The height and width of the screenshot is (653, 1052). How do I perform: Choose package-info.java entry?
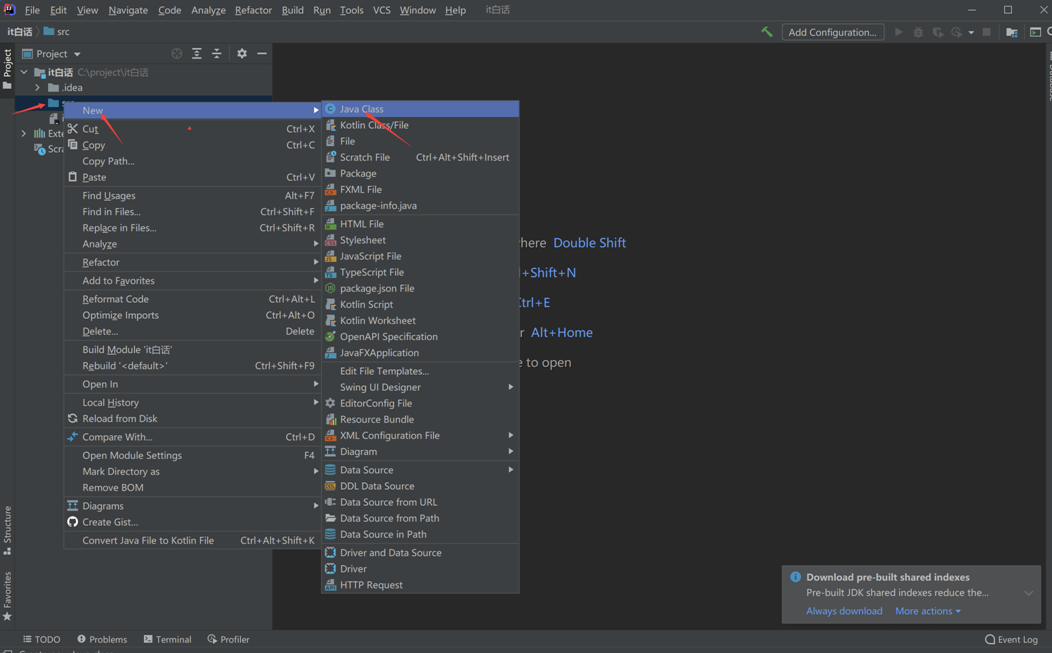pos(421,205)
